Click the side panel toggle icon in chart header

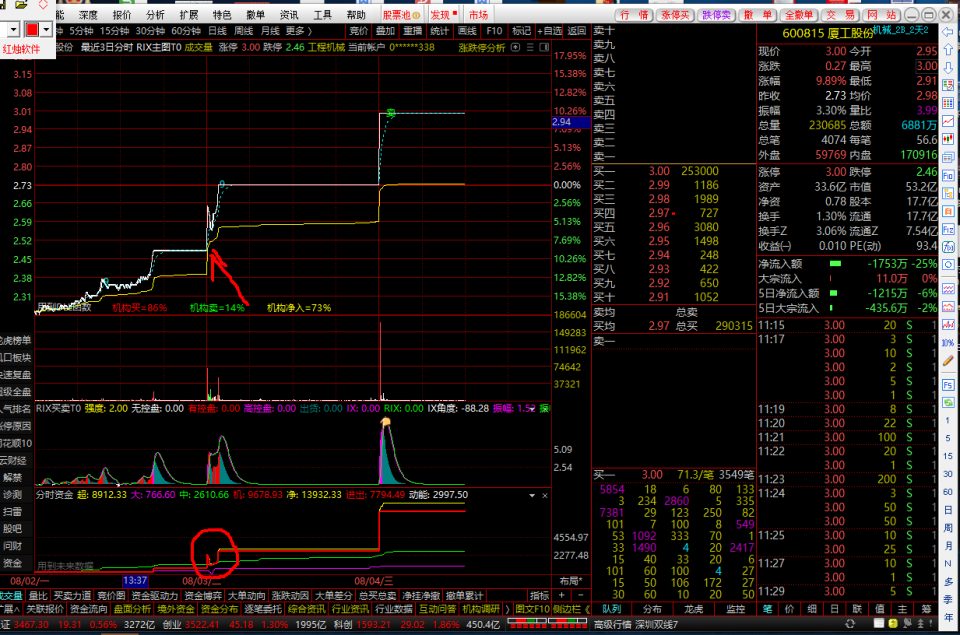(544, 47)
